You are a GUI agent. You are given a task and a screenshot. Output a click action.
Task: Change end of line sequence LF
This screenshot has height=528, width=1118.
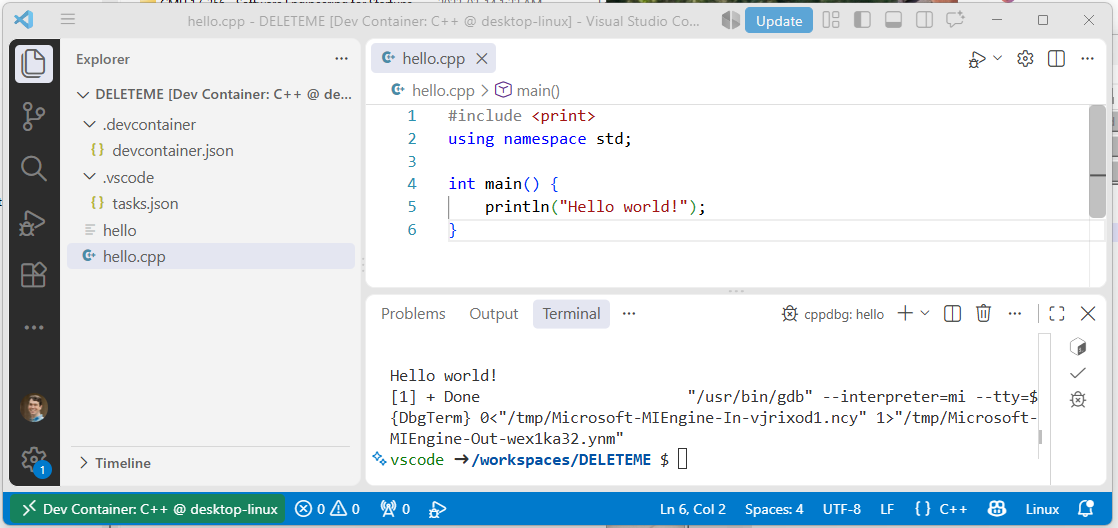click(x=887, y=509)
